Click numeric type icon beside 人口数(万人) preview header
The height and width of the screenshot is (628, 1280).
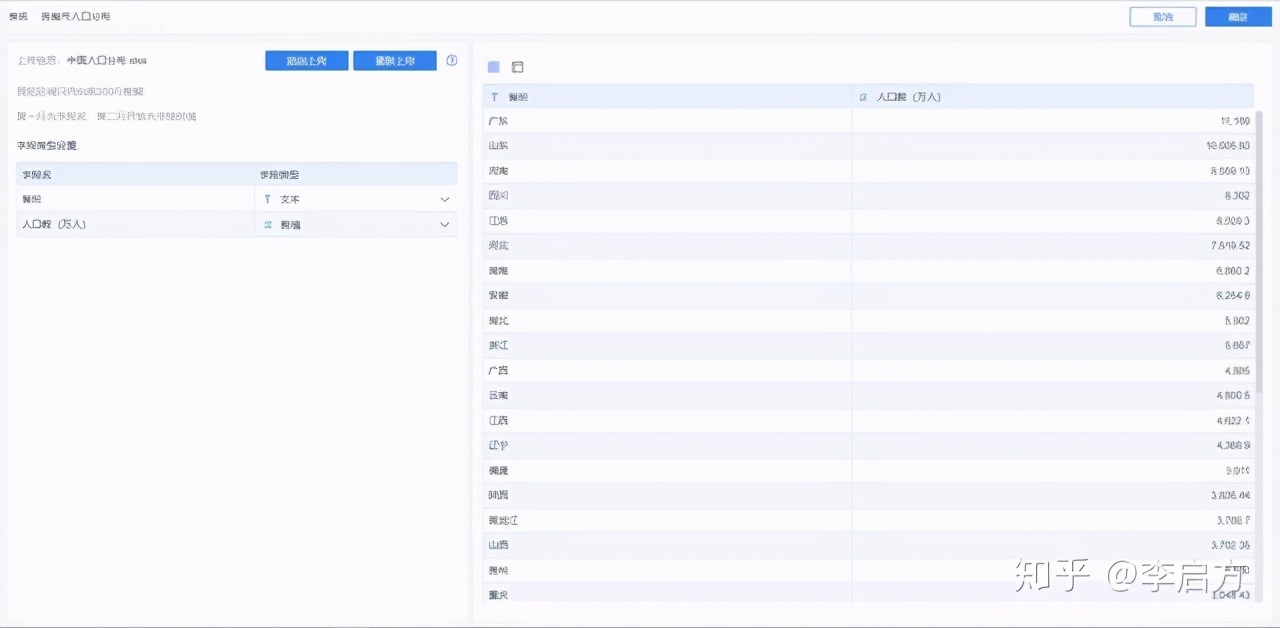(x=863, y=97)
